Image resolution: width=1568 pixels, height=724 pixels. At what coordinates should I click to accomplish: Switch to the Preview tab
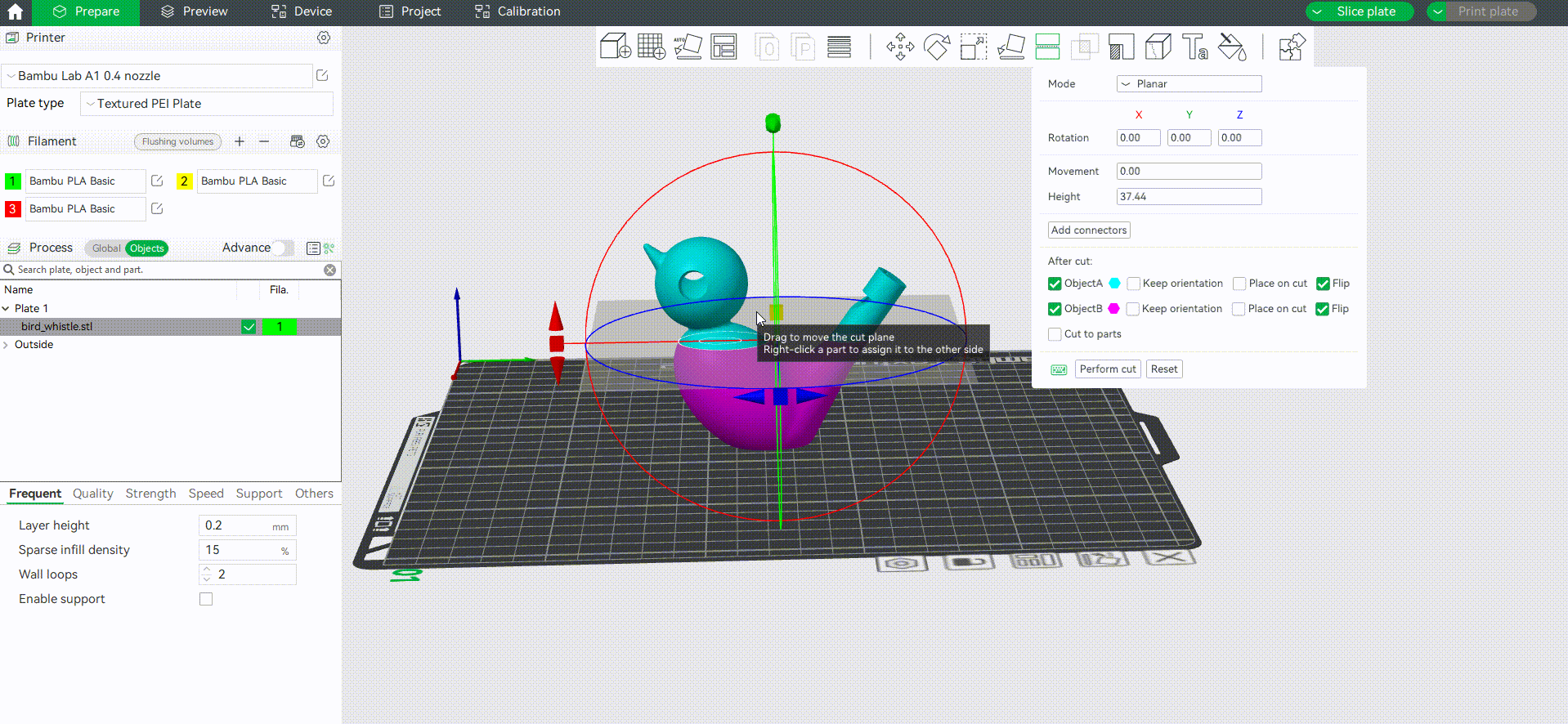pyautogui.click(x=195, y=11)
